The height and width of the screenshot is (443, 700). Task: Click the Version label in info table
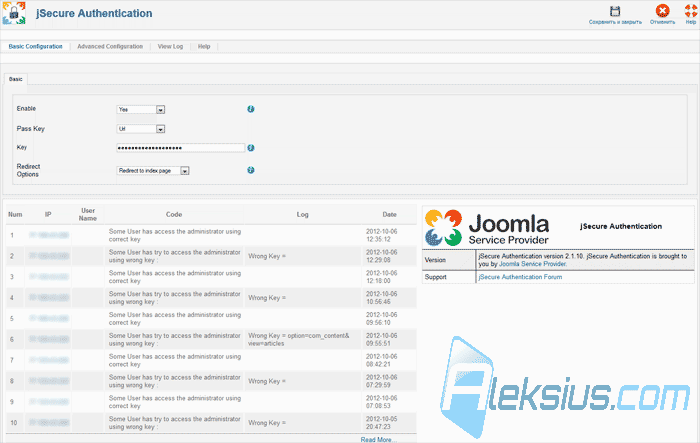coord(435,260)
